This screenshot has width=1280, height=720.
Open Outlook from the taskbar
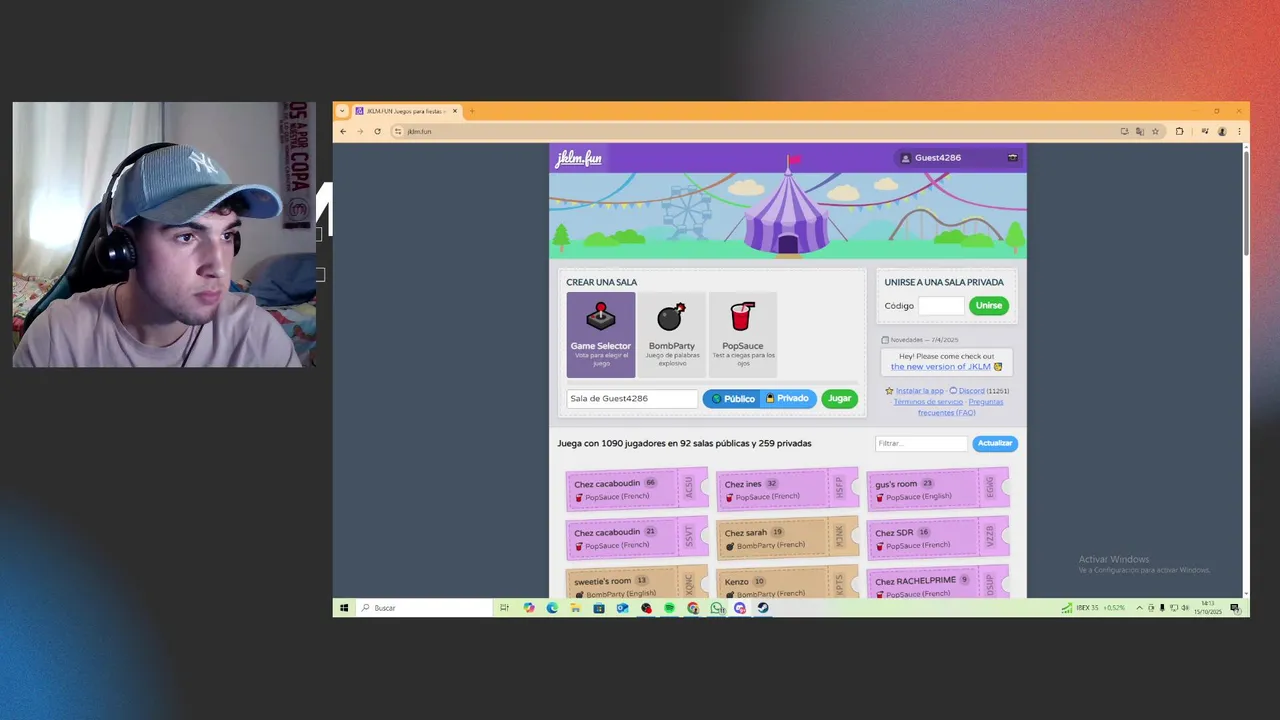coord(622,608)
